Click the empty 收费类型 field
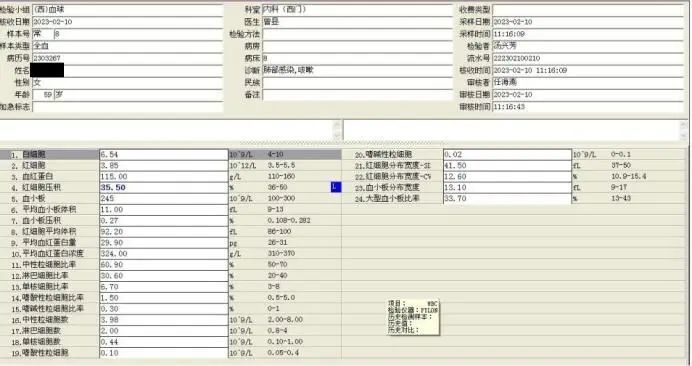Image resolution: width=692 pixels, height=366 pixels. click(588, 10)
